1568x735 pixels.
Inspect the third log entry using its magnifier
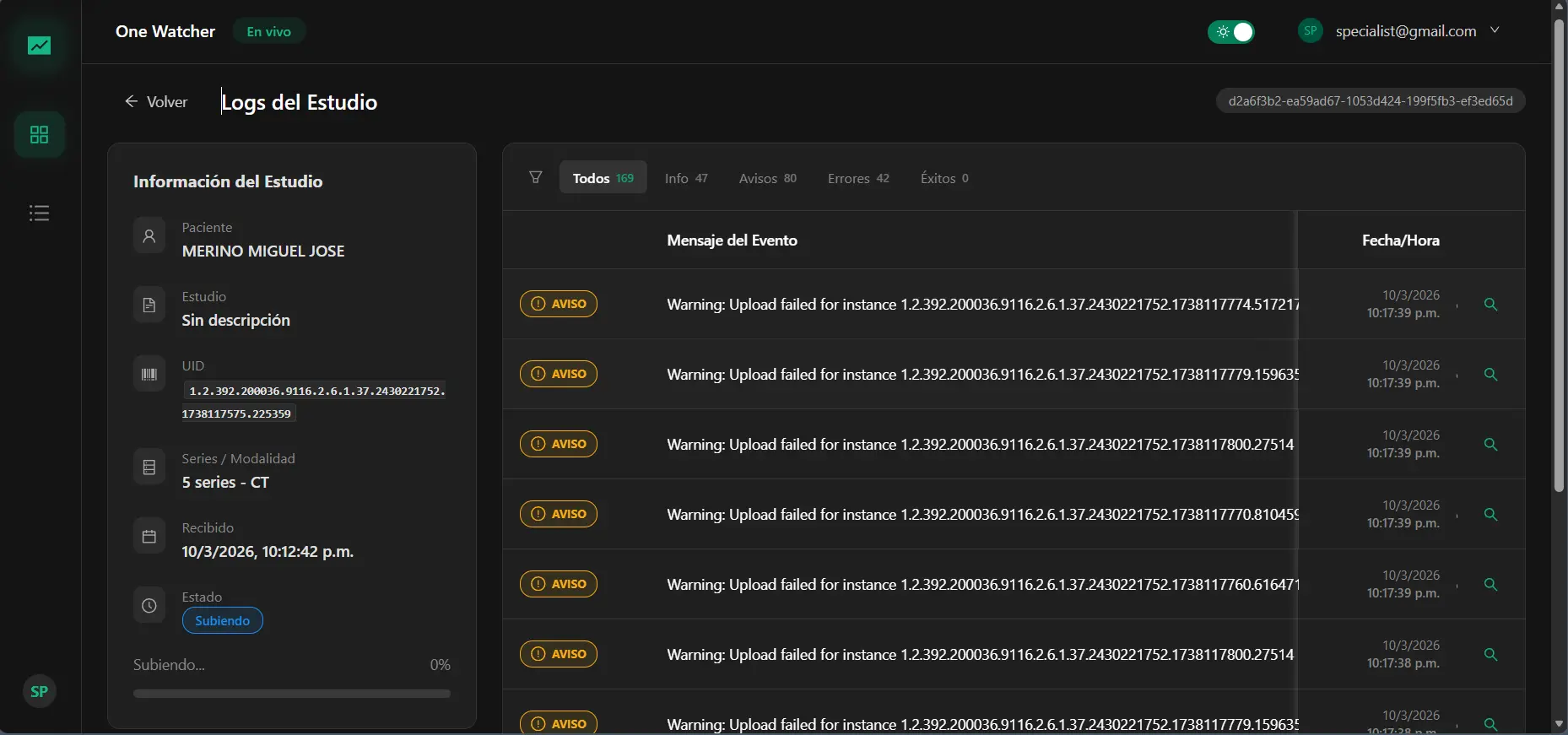(1490, 445)
